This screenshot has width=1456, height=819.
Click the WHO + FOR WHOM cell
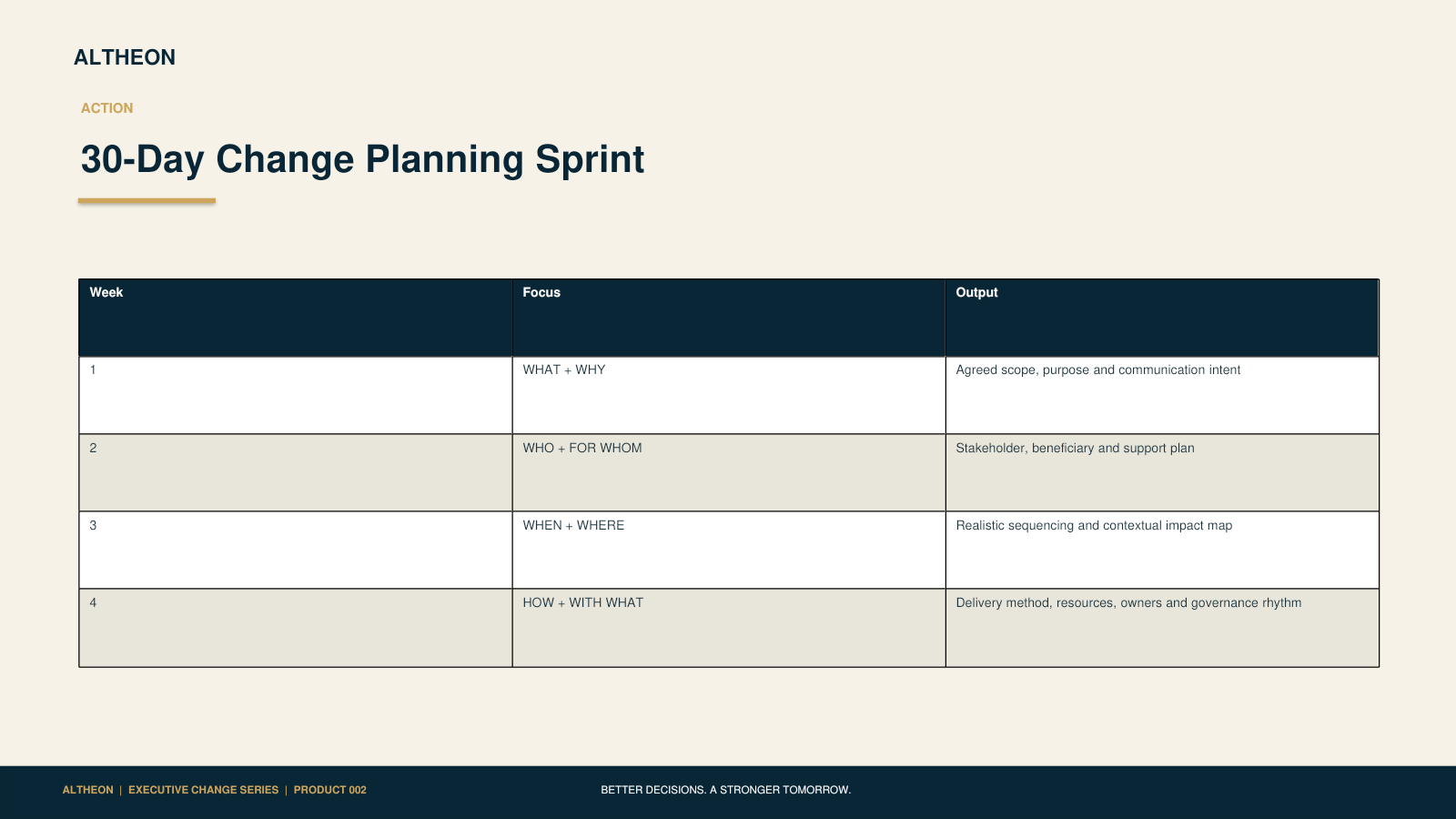click(729, 472)
